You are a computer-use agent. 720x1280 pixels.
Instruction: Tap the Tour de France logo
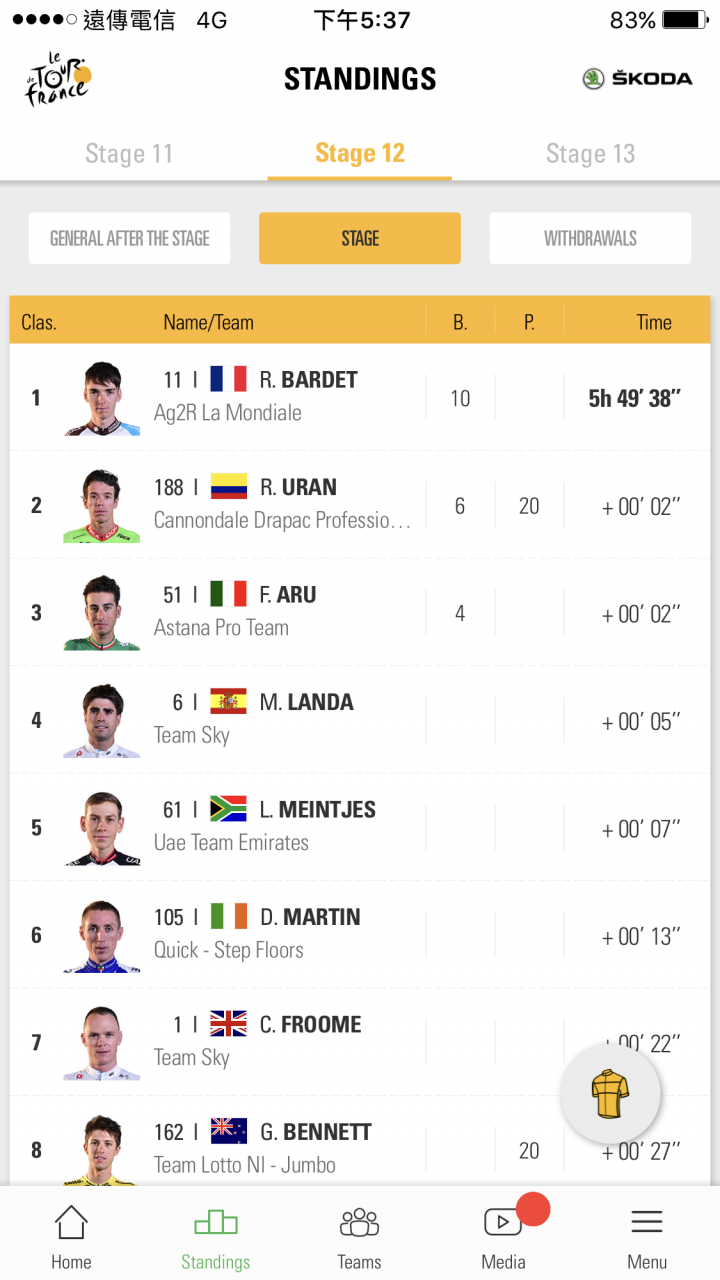click(x=58, y=78)
